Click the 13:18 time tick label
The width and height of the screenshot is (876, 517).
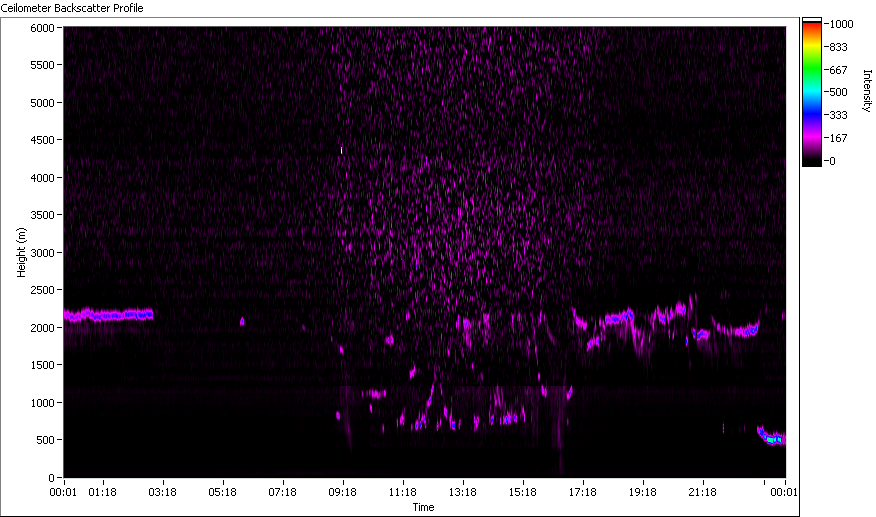pyautogui.click(x=463, y=492)
